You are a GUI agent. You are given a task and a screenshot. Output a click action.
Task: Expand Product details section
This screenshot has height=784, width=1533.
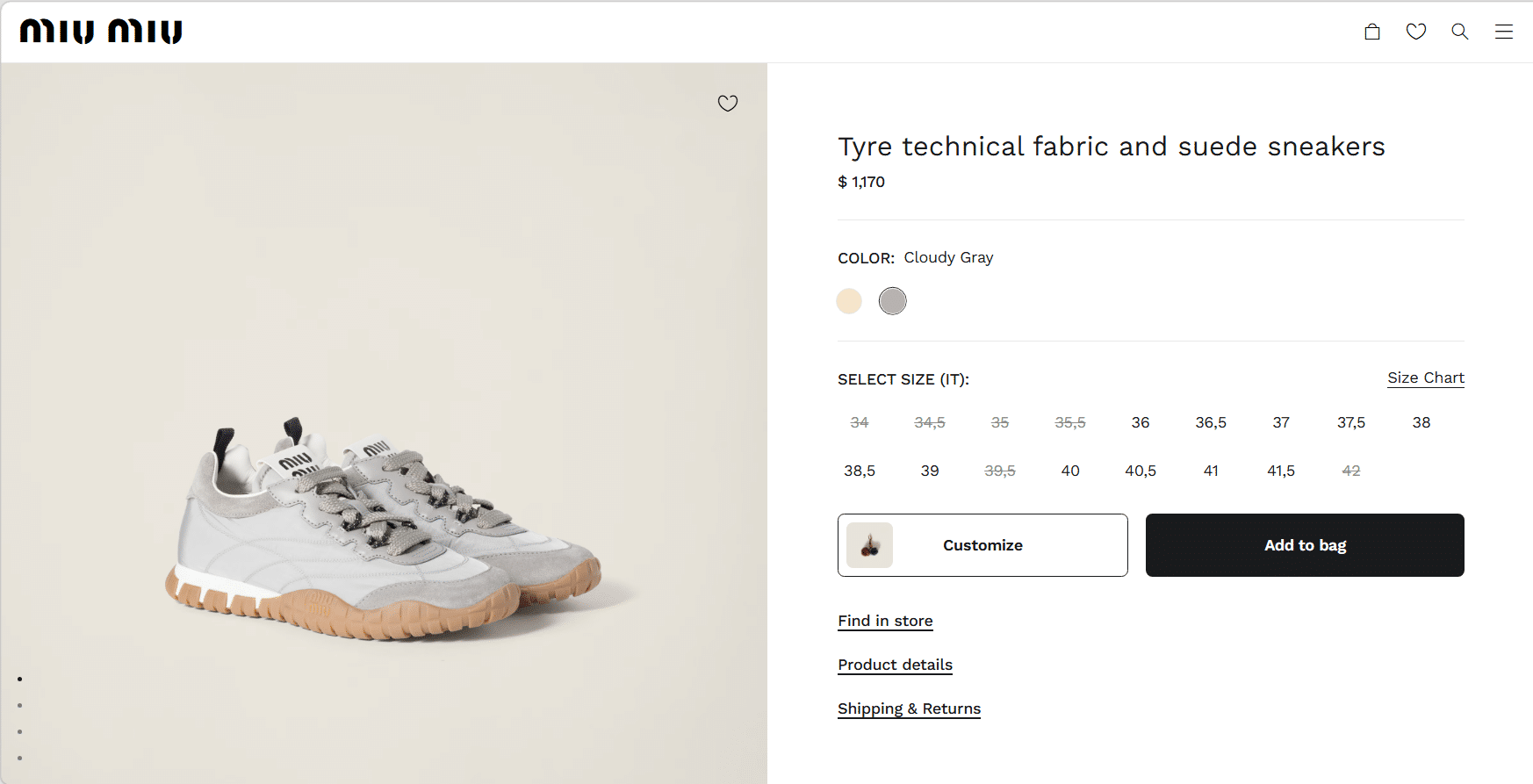coord(895,665)
